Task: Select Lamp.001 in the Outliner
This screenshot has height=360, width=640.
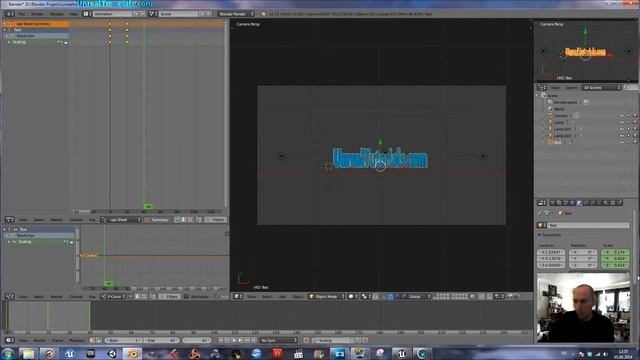Action: click(x=562, y=129)
